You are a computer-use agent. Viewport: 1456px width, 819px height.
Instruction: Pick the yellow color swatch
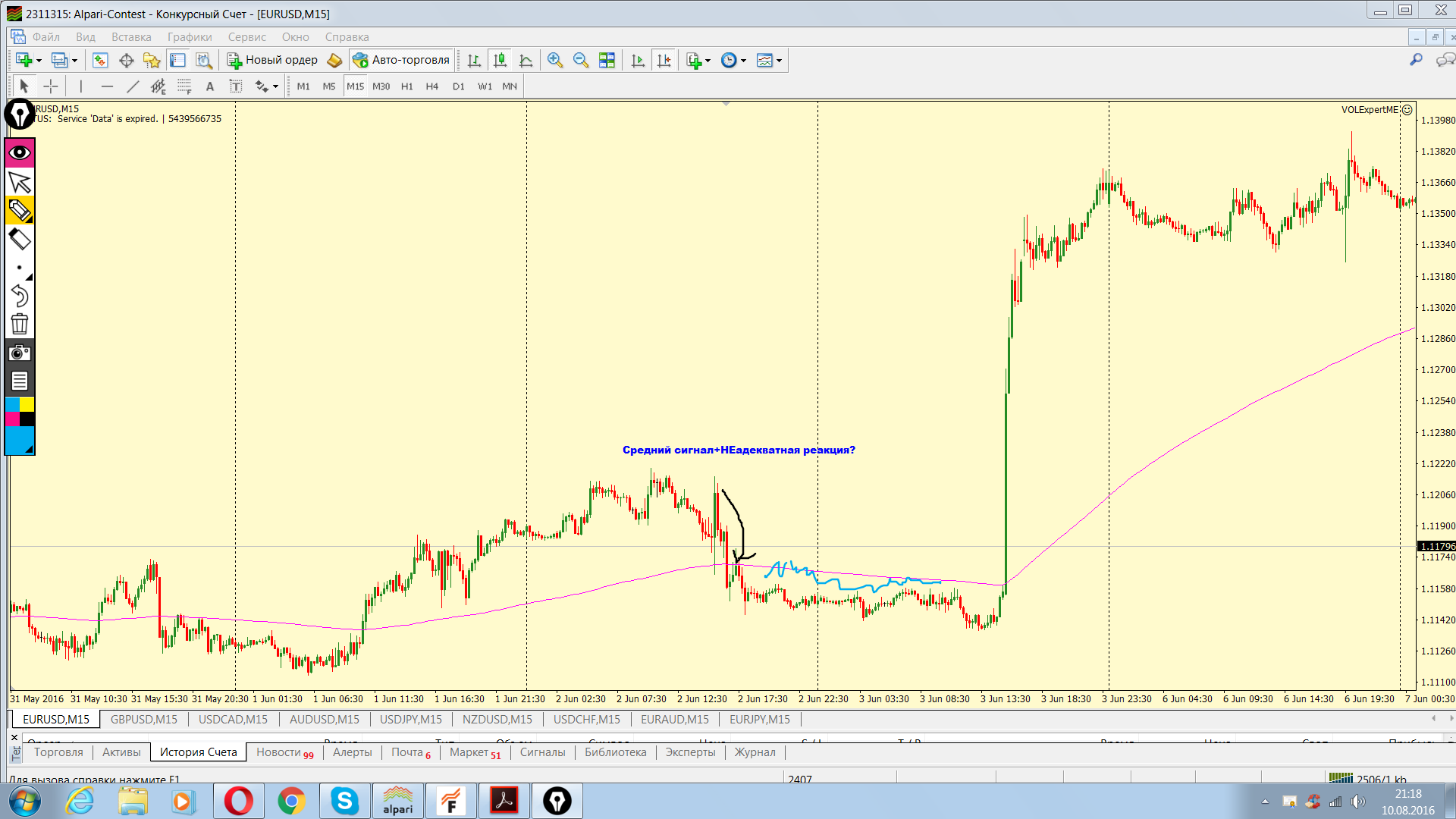[x=27, y=404]
